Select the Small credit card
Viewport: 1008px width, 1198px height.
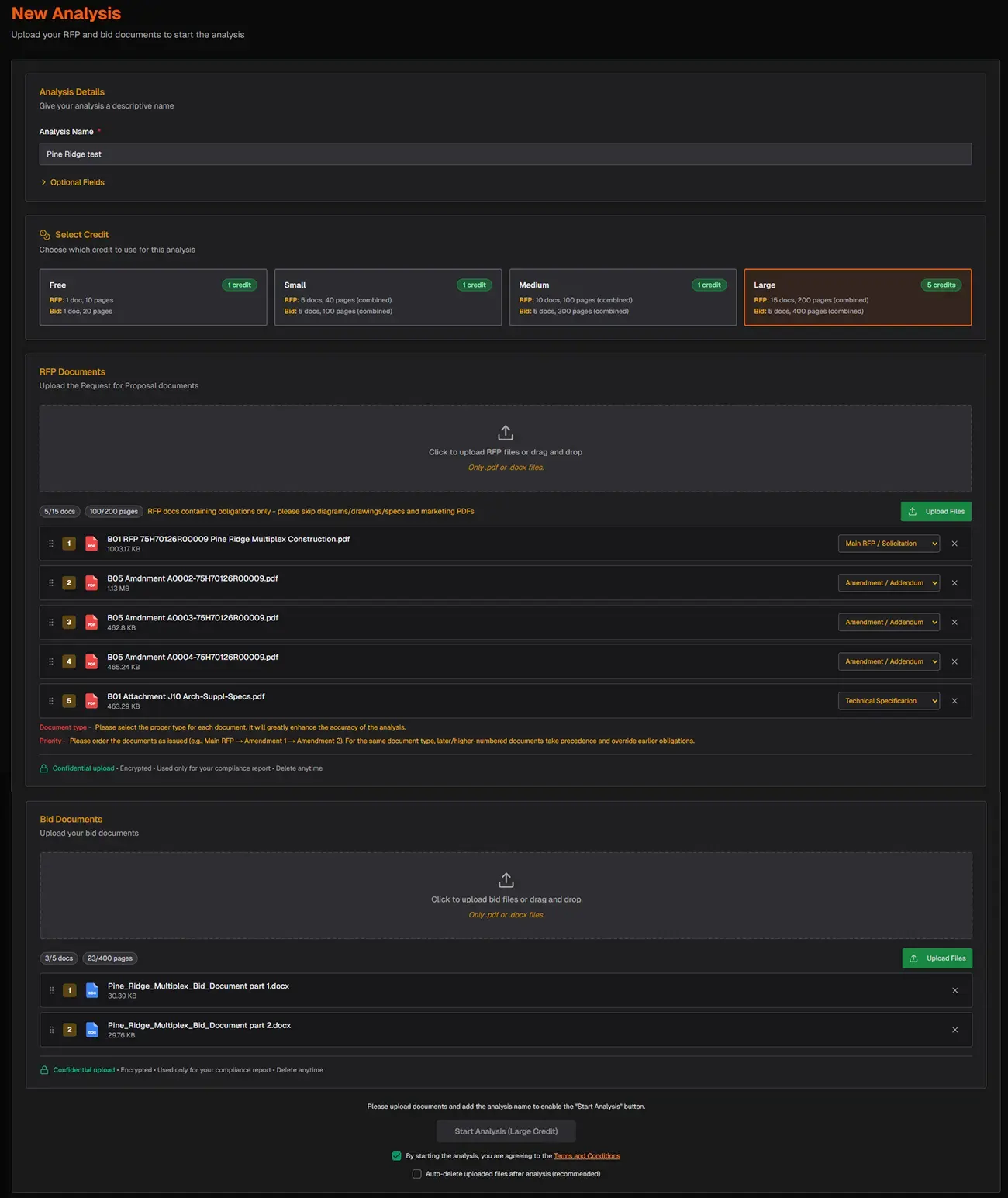(388, 297)
